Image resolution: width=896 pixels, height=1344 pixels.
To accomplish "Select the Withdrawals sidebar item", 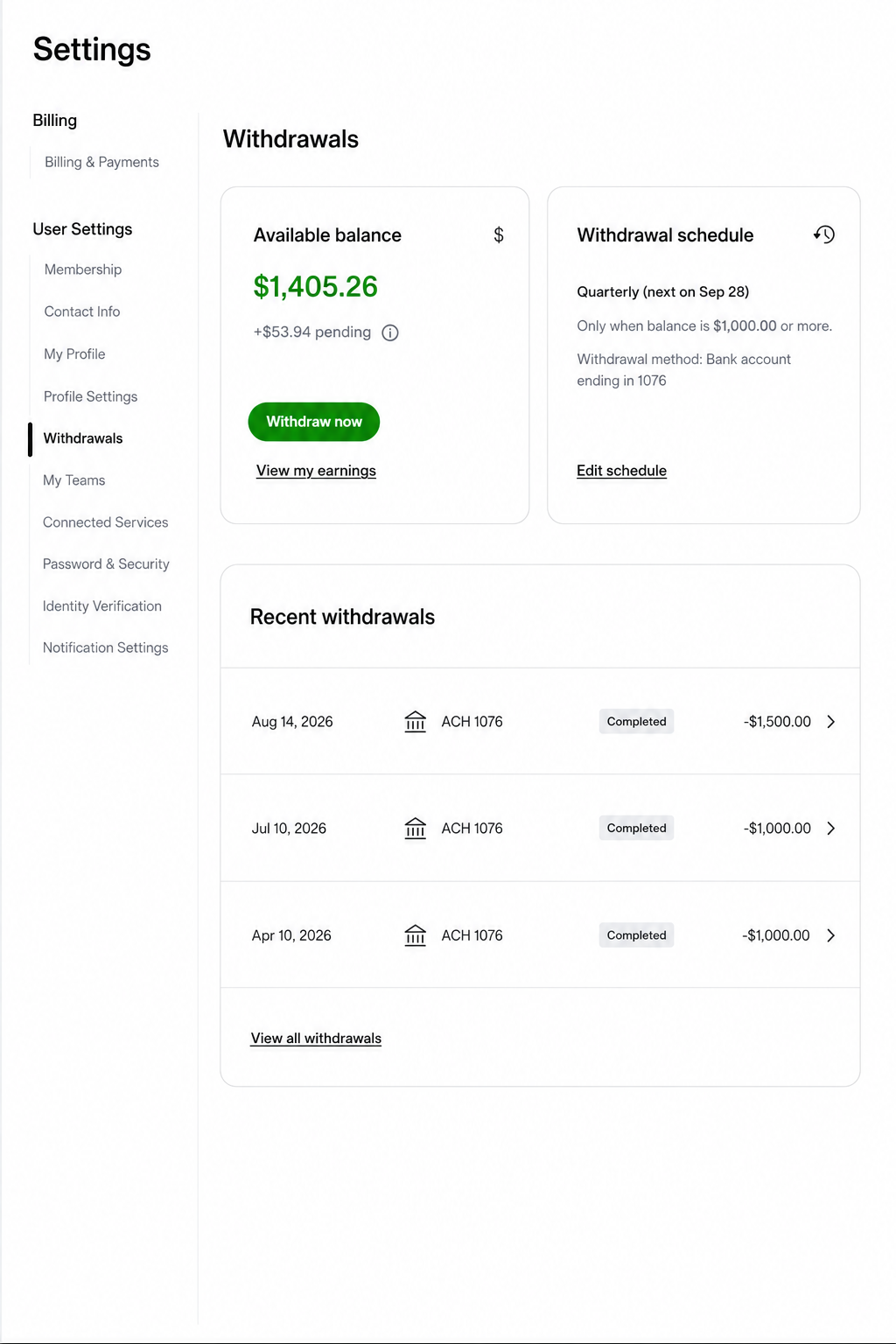I will (x=83, y=438).
